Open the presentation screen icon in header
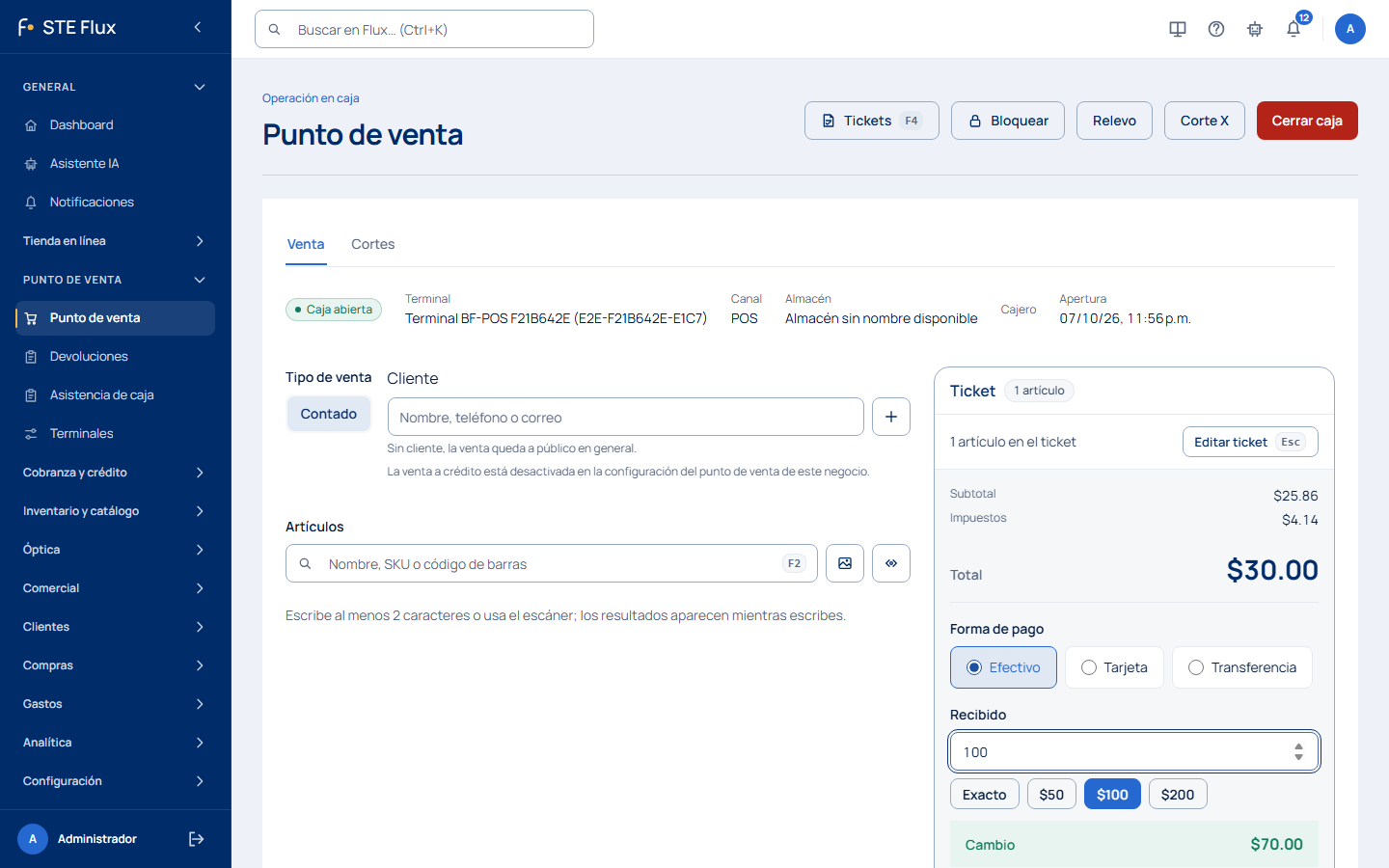Viewport: 1389px width, 868px height. [x=1178, y=29]
